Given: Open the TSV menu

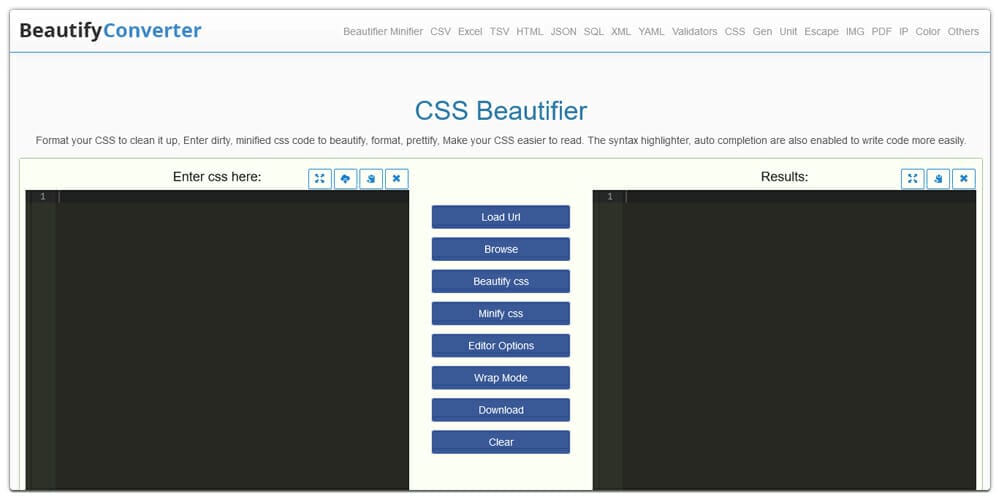Looking at the screenshot, I should [x=499, y=31].
